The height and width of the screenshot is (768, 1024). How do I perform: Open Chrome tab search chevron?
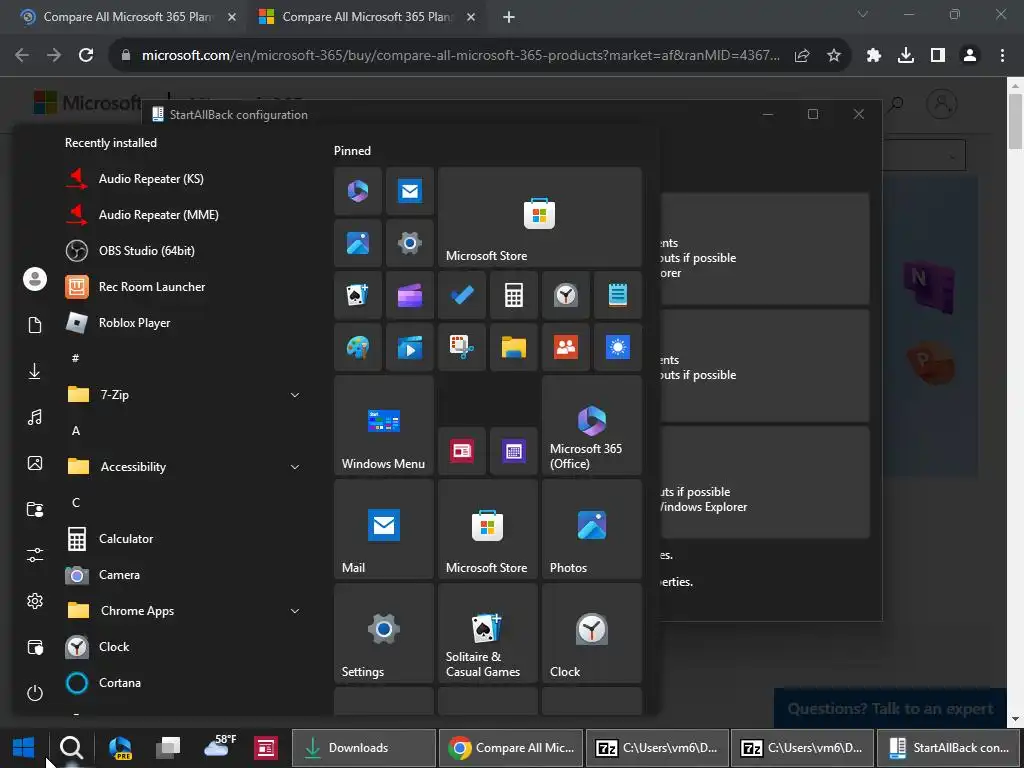click(x=863, y=14)
